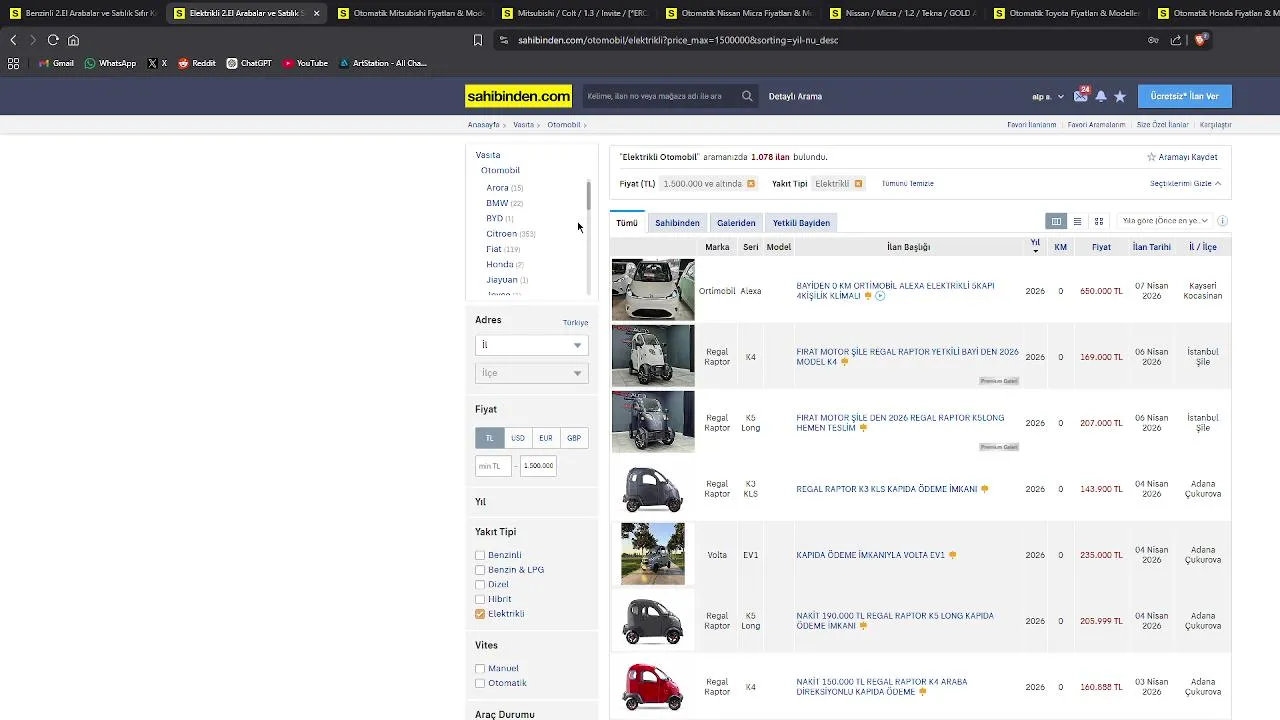Click the Brave shields icon
Image resolution: width=1280 pixels, height=720 pixels.
tap(1201, 40)
